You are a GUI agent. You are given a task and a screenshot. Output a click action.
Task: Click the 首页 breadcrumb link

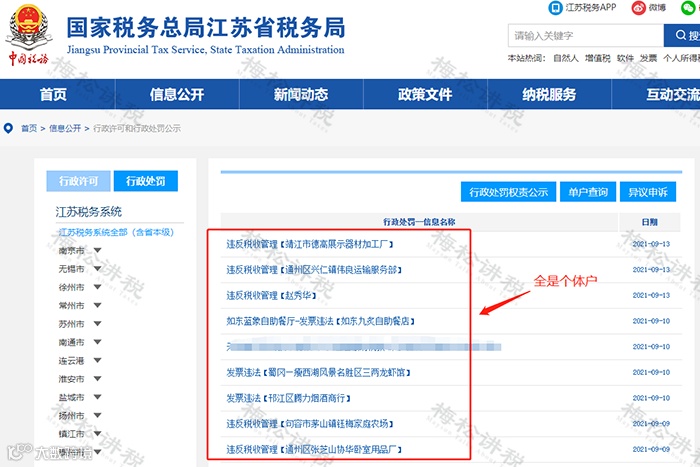pyautogui.click(x=29, y=129)
